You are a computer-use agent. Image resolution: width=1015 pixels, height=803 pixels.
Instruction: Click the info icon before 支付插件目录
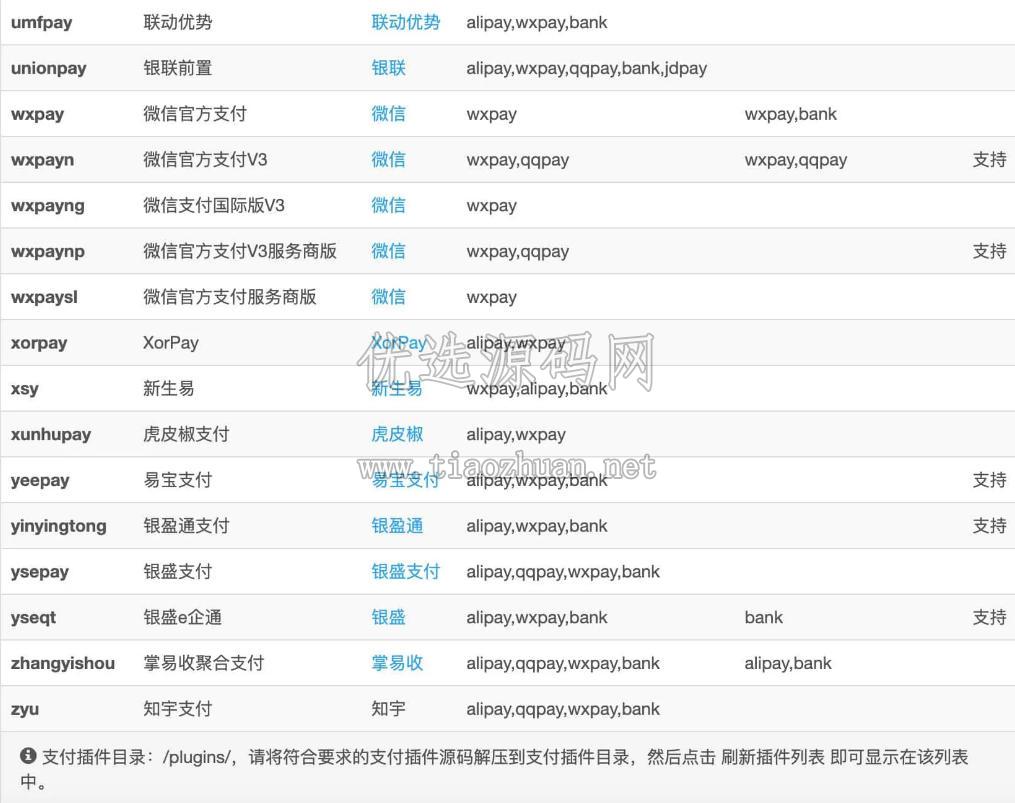click(28, 755)
